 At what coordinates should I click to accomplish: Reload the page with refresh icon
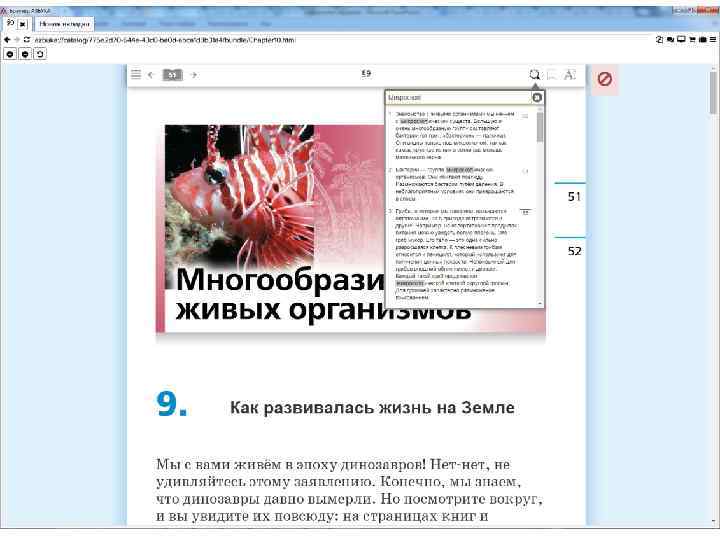27,40
